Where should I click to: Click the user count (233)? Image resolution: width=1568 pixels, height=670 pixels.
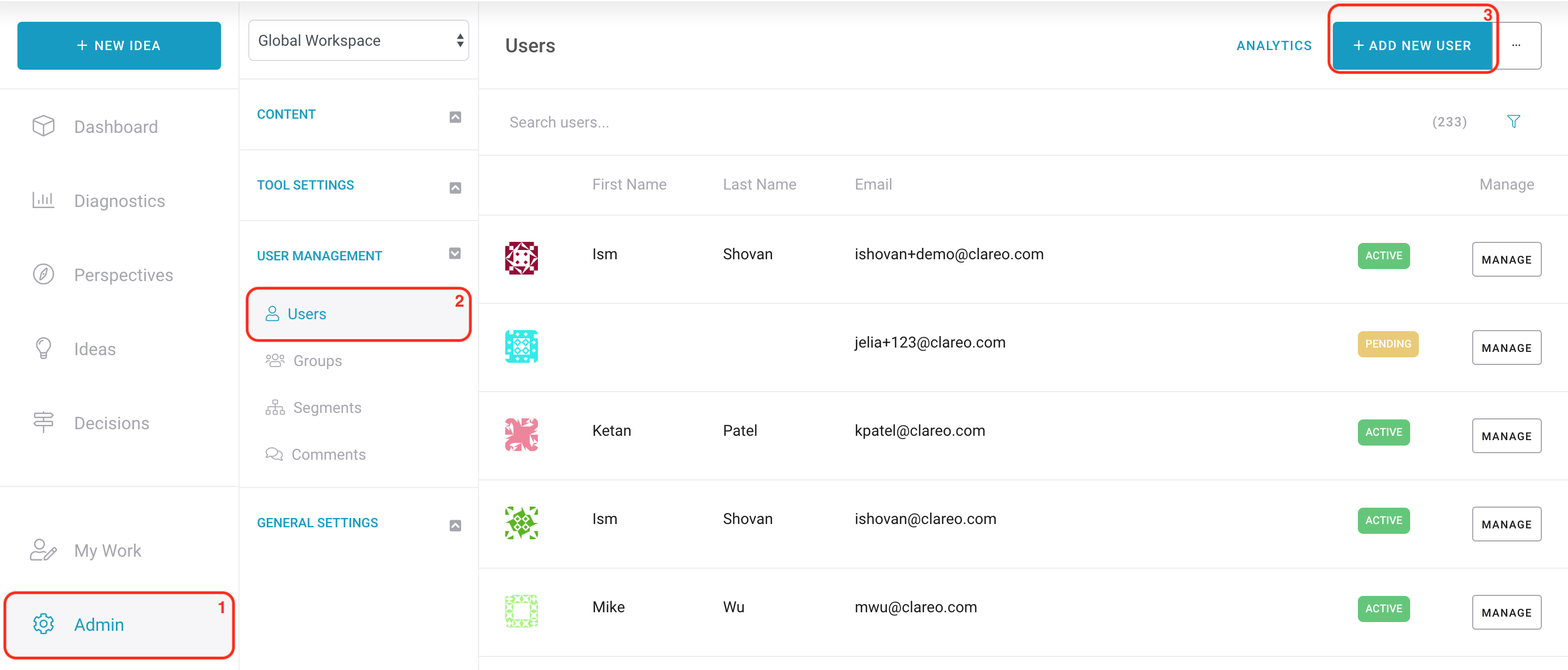tap(1449, 122)
